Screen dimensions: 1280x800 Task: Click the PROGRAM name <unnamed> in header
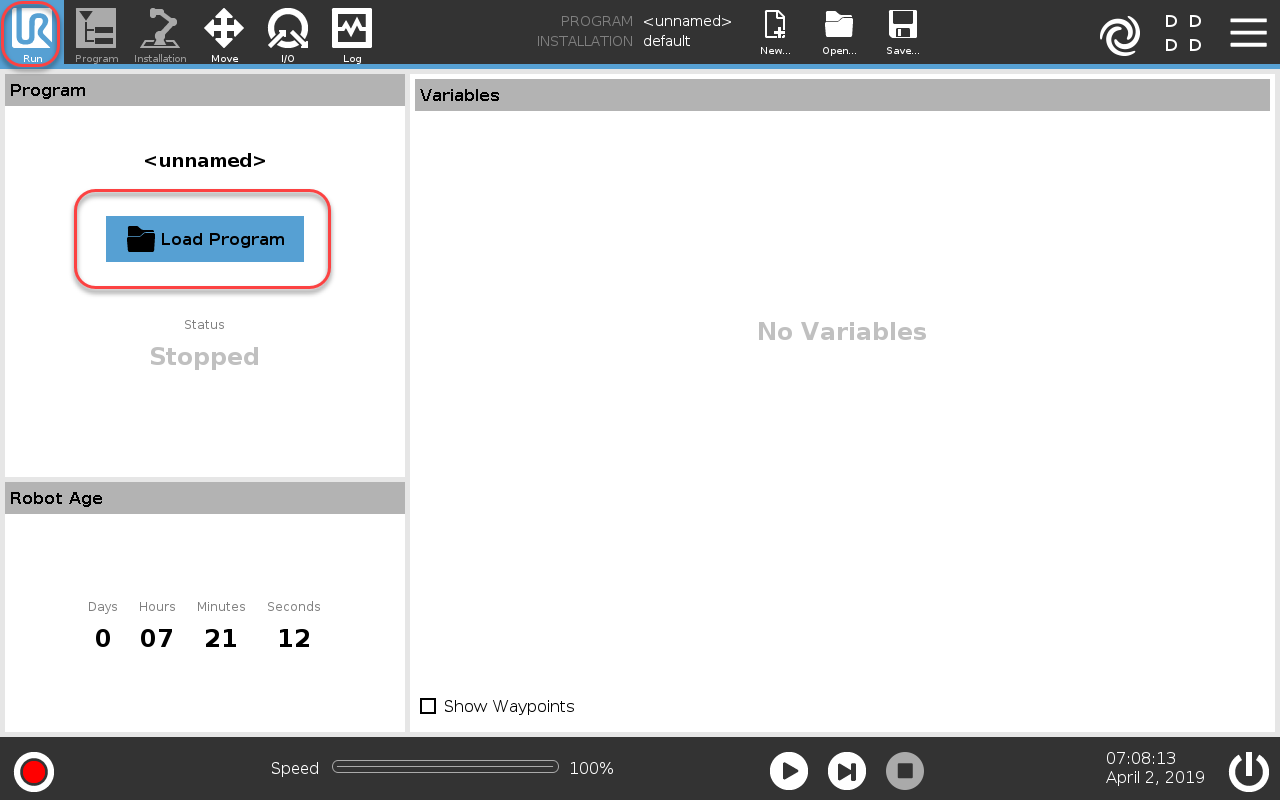(687, 20)
